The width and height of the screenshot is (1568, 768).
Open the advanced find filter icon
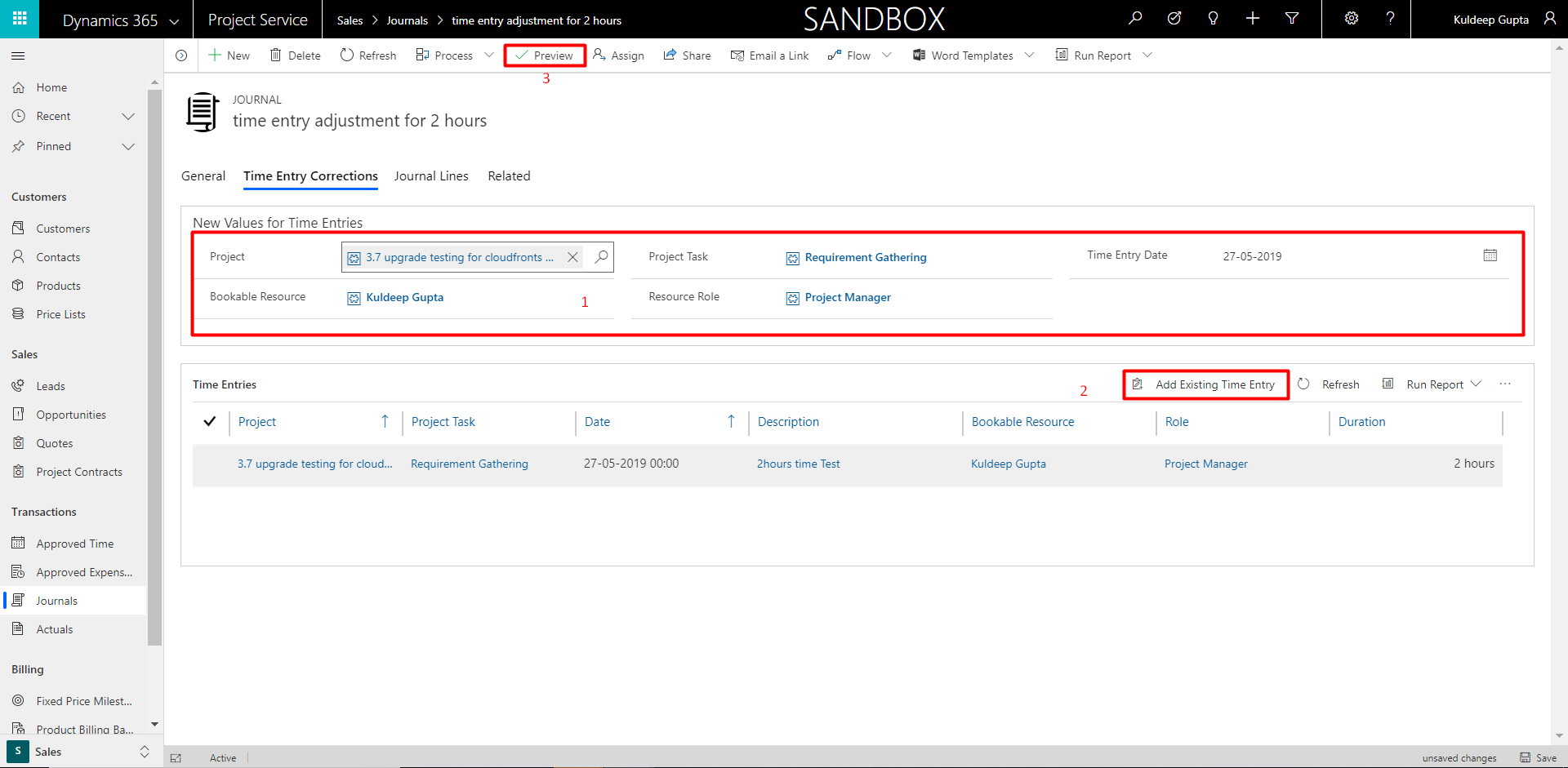tap(1292, 19)
